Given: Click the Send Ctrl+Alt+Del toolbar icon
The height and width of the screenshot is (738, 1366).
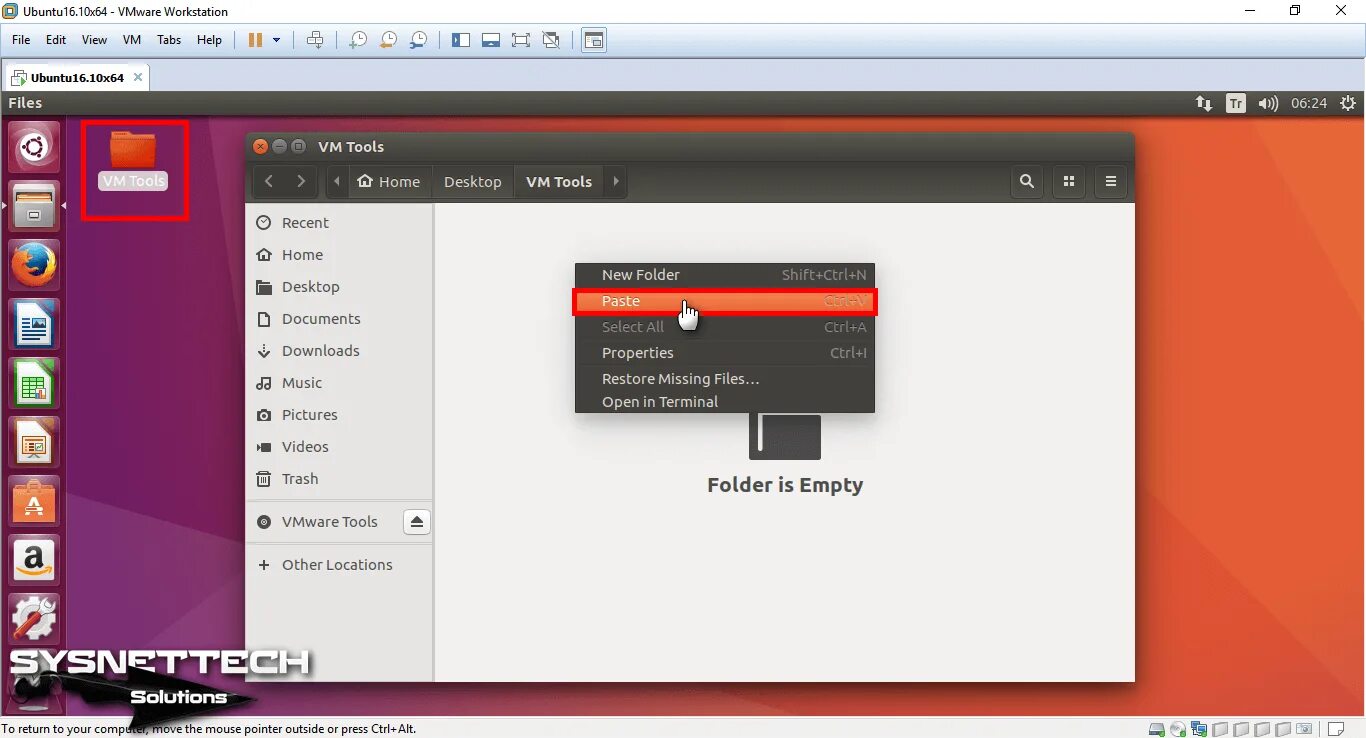Looking at the screenshot, I should coord(315,40).
